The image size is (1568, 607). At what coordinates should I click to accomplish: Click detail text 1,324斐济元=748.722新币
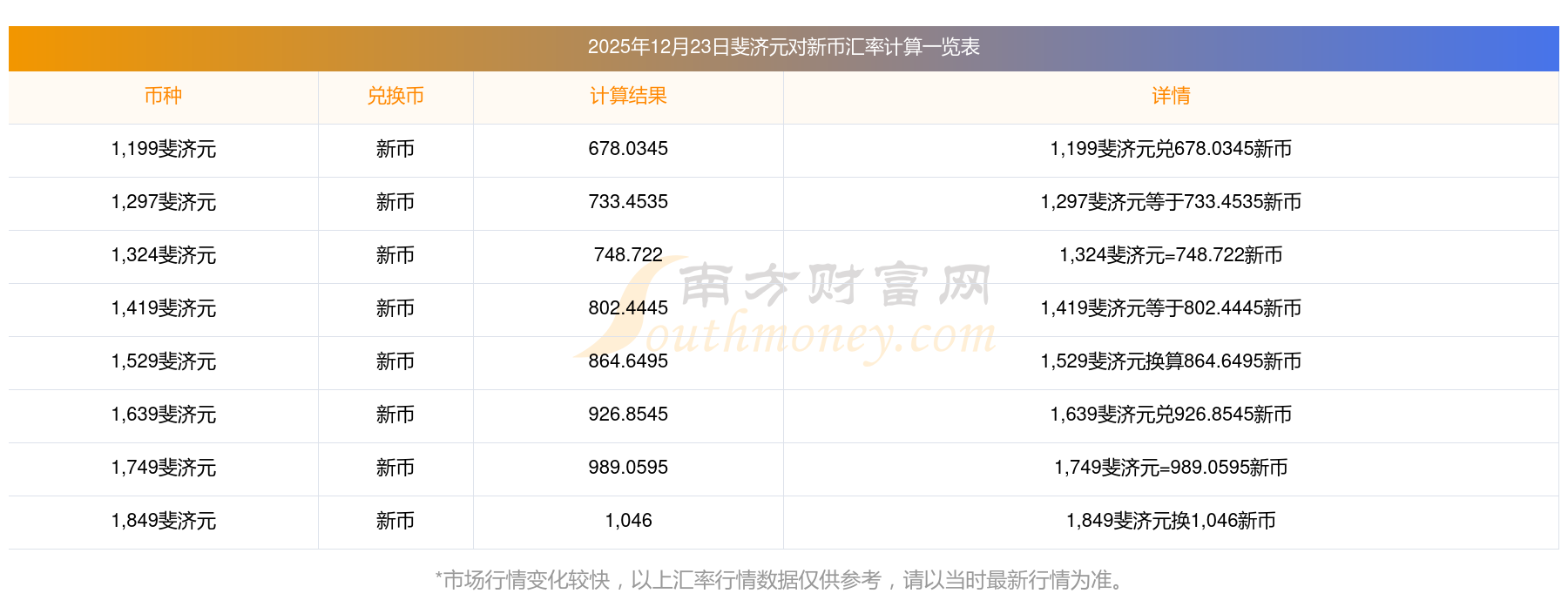point(1171,255)
